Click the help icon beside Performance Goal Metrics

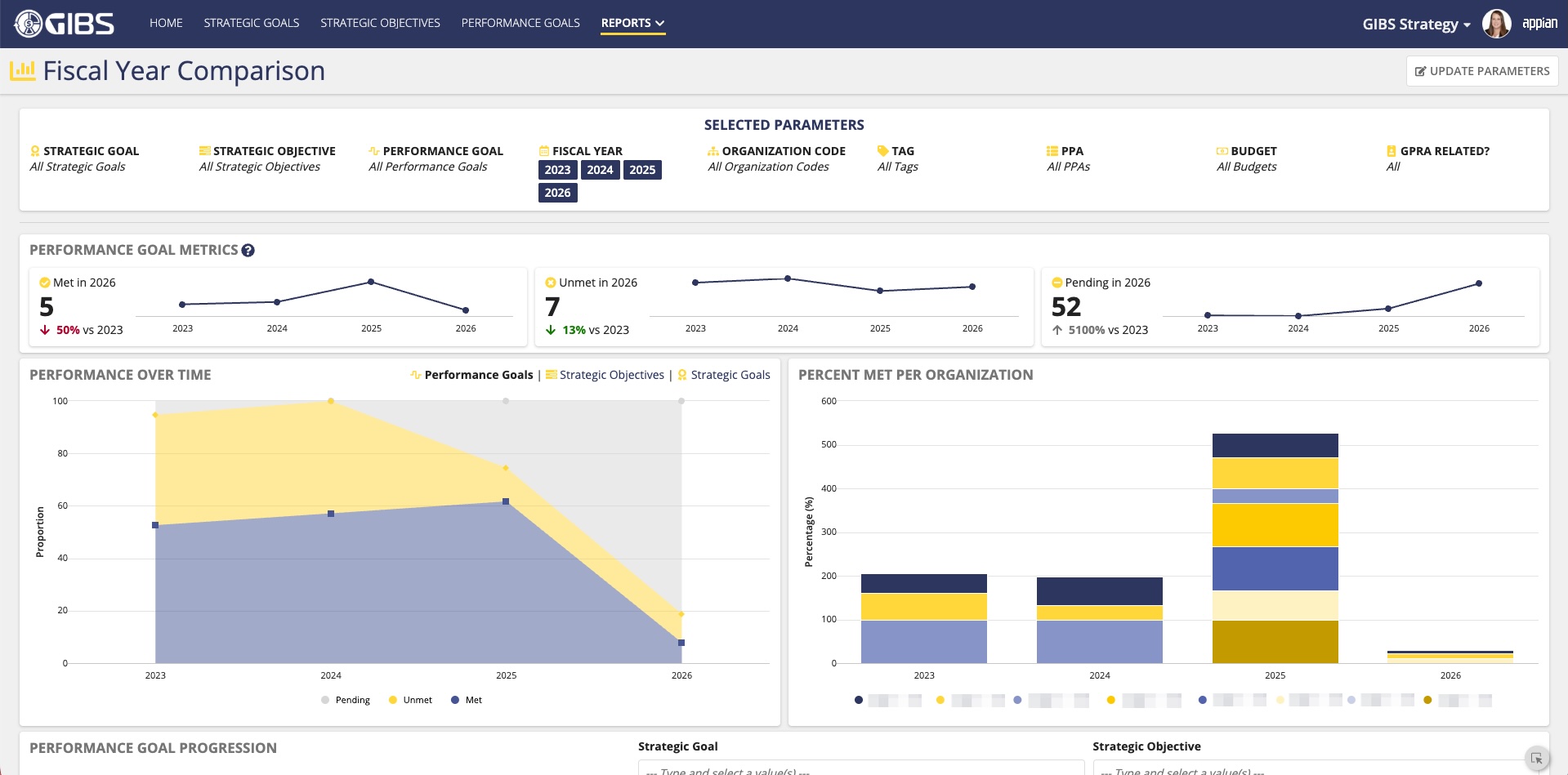[248, 251]
